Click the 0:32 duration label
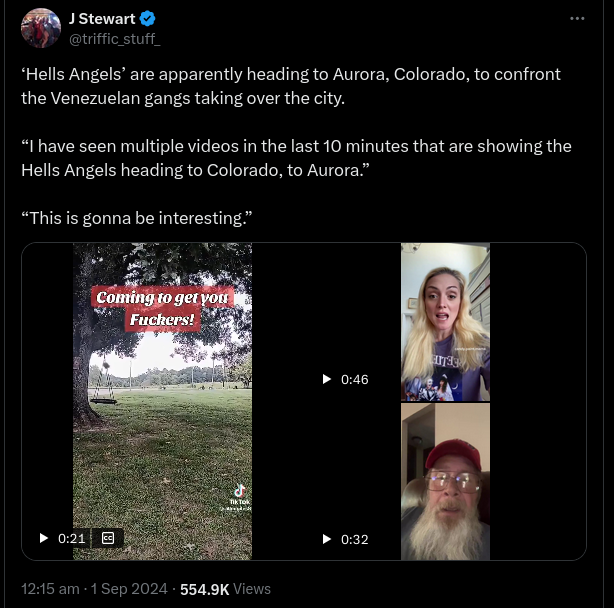614x608 pixels. 355,539
